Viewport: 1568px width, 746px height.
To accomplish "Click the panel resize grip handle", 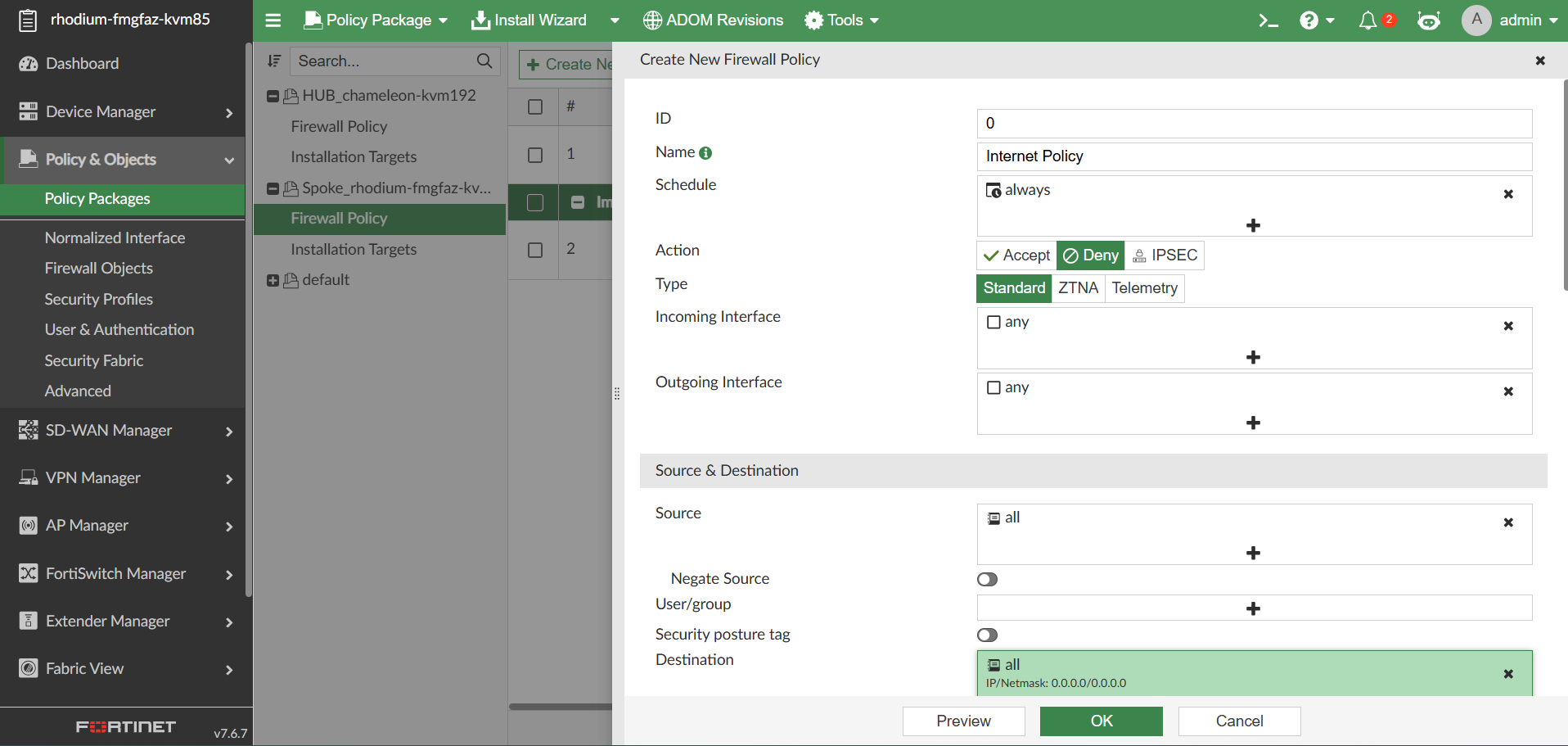I will pos(617,394).
